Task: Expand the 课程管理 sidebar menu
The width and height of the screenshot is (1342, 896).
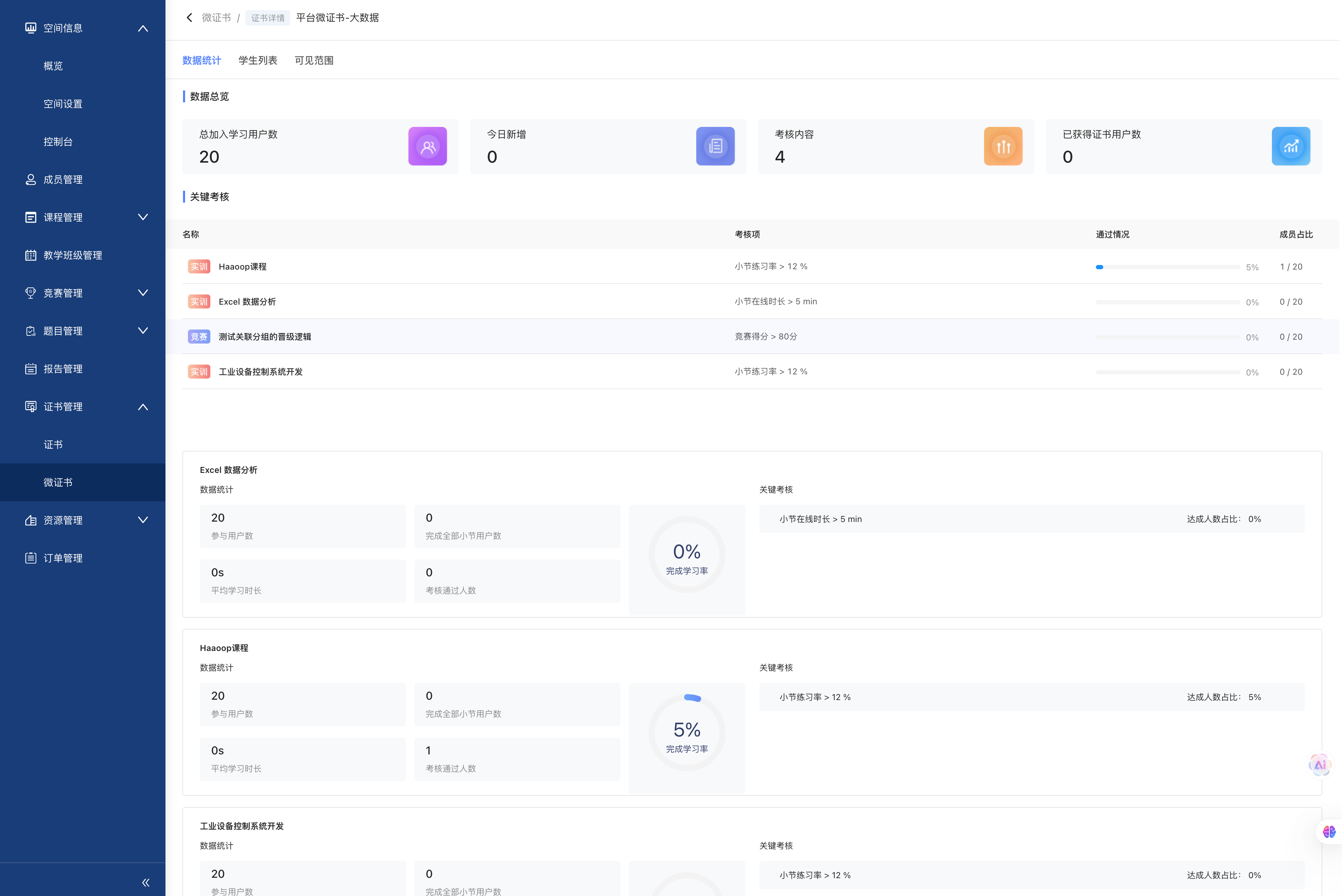Action: (x=143, y=217)
